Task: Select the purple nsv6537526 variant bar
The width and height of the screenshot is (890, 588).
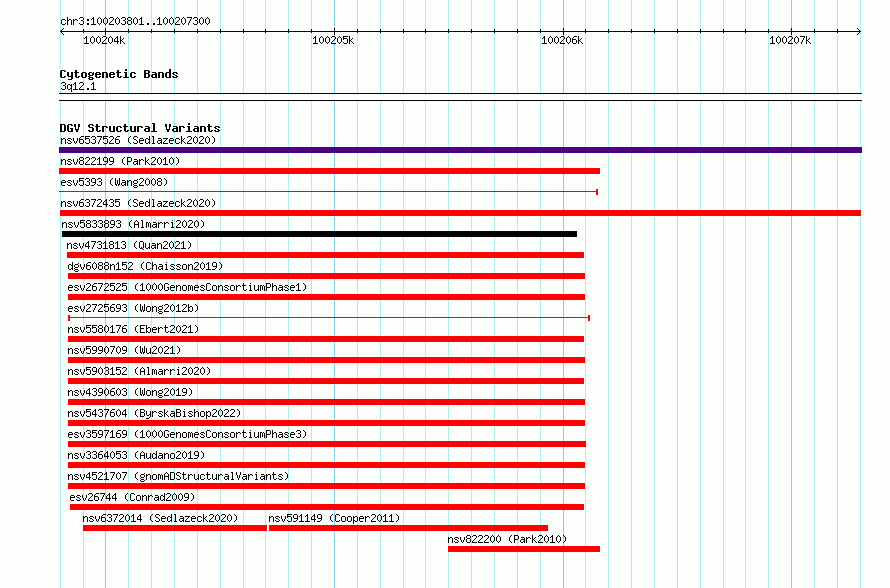Action: [460, 150]
